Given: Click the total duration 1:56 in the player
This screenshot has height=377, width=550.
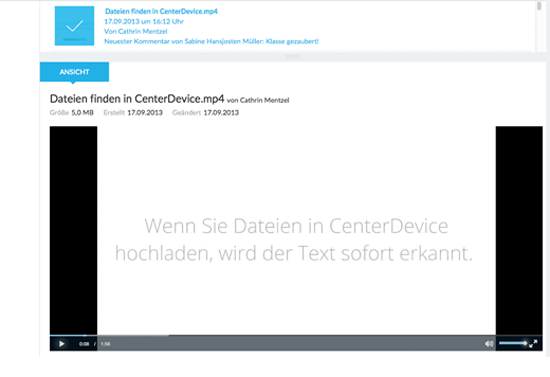Looking at the screenshot, I should tap(106, 344).
